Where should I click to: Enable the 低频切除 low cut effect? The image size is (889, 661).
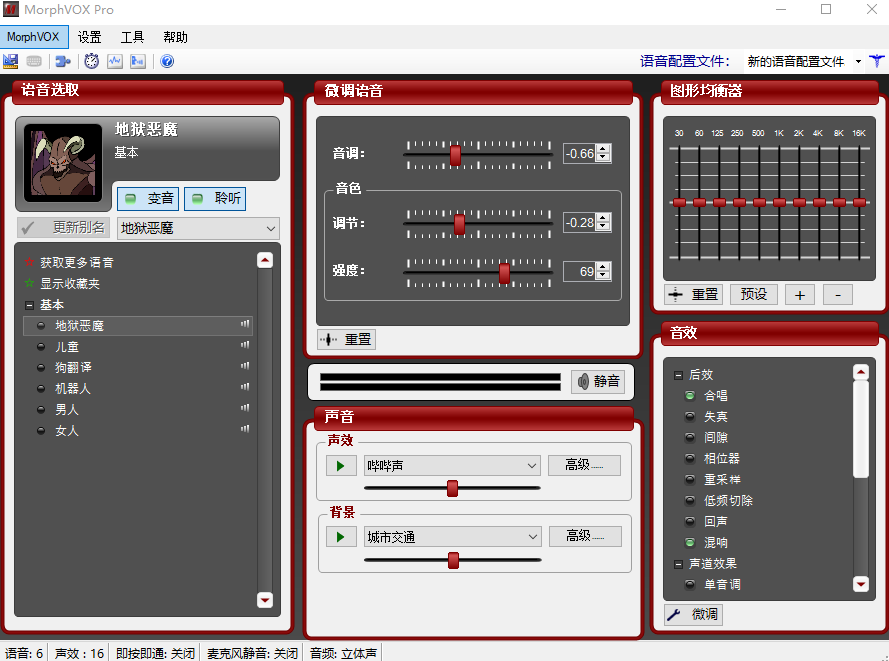(690, 500)
